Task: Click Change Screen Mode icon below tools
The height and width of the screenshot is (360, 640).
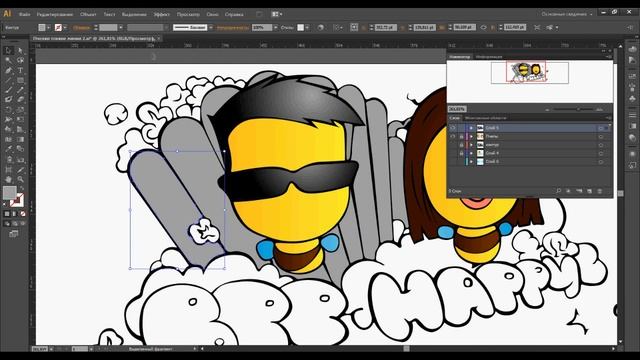Action: click(x=14, y=234)
